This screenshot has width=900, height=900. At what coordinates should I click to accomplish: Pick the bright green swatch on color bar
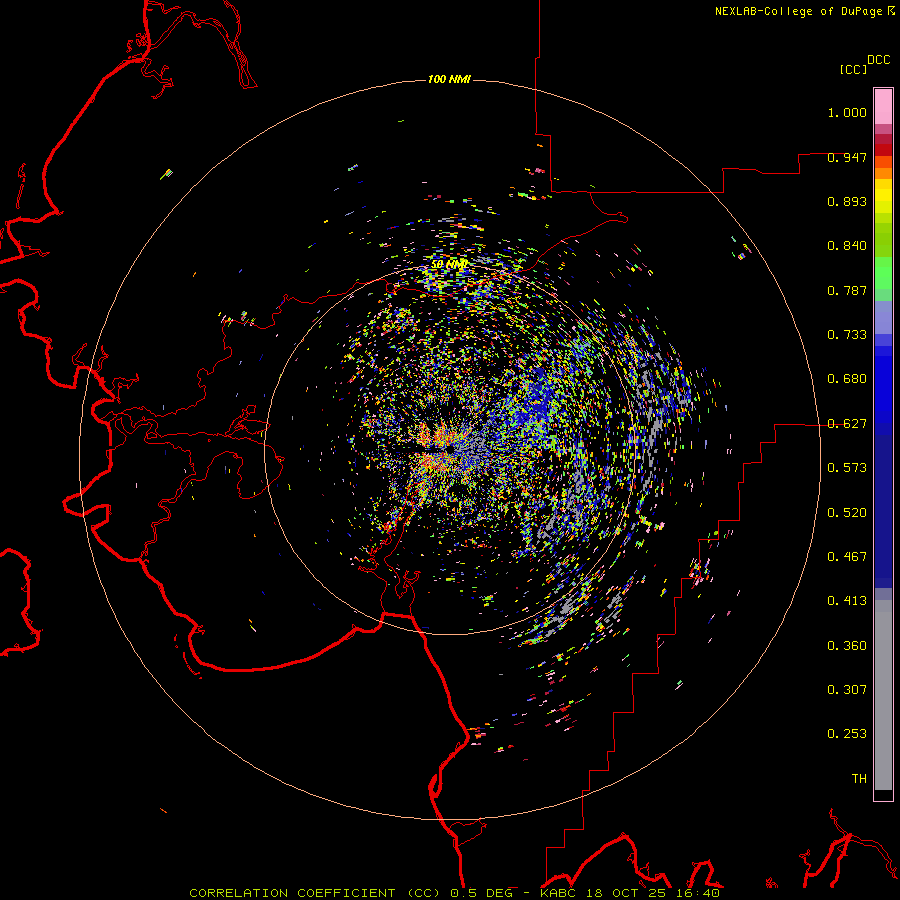(883, 273)
